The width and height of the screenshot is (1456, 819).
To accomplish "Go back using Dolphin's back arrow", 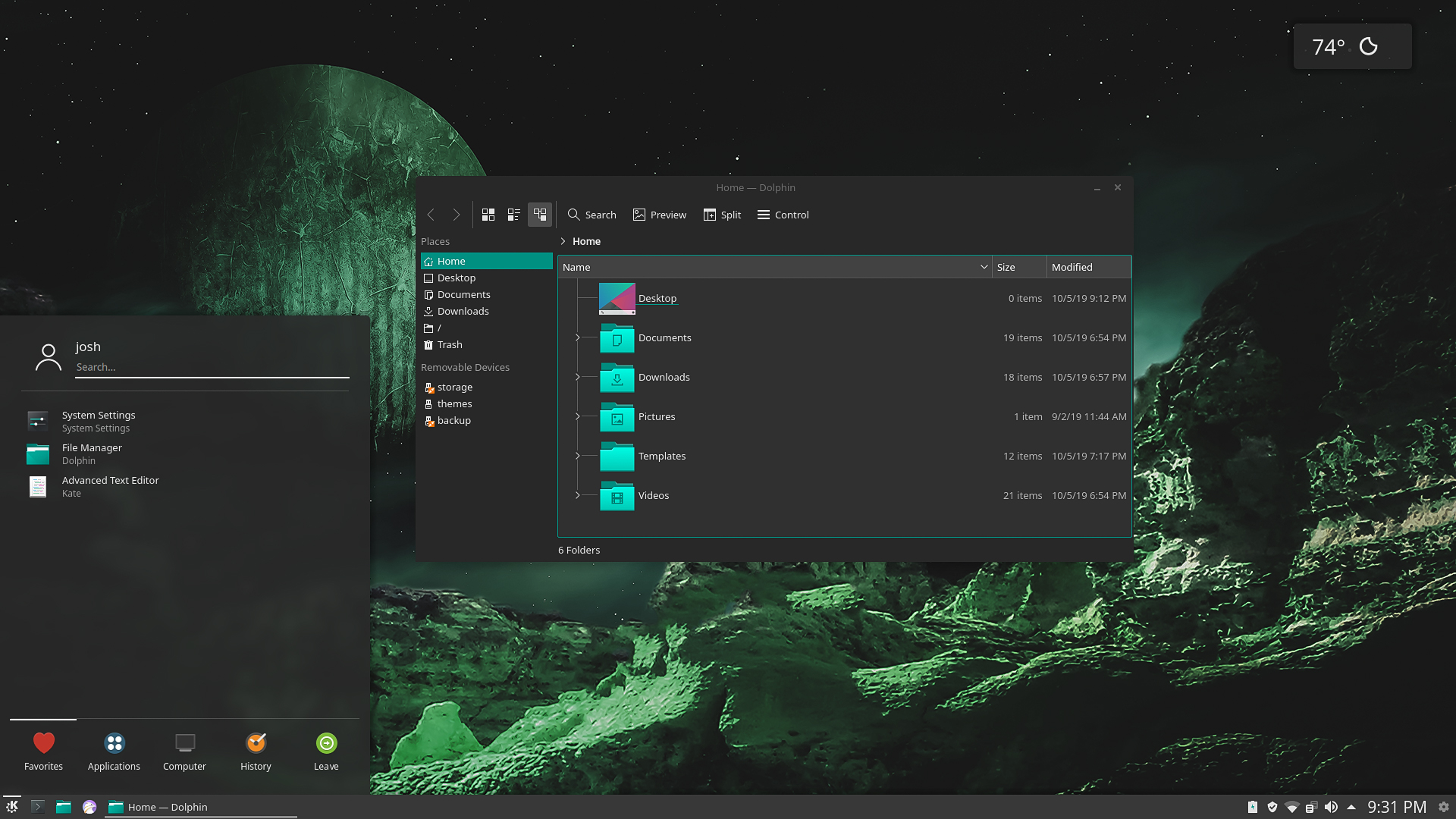I will [x=431, y=215].
